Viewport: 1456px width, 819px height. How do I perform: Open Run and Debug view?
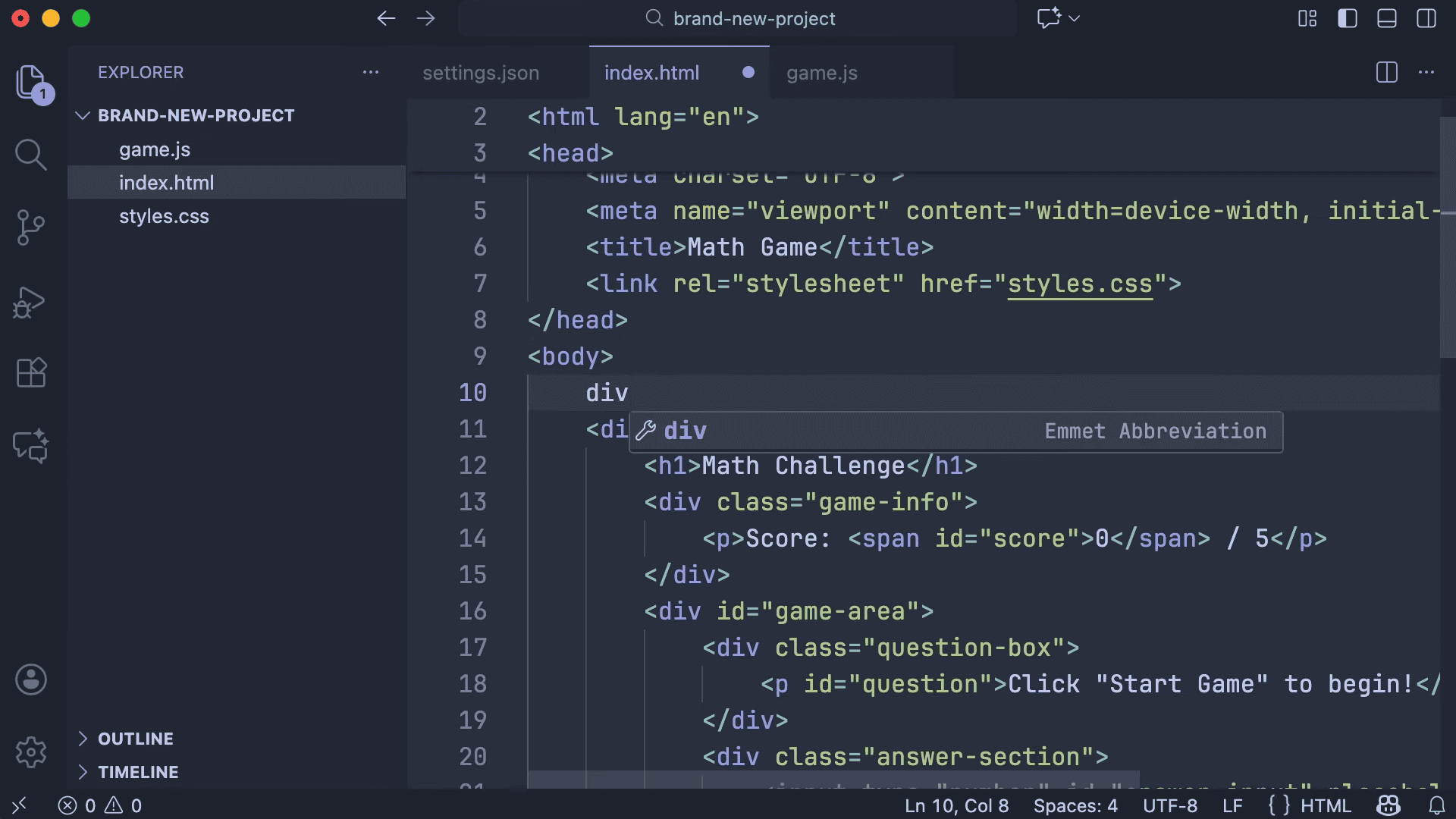tap(30, 302)
